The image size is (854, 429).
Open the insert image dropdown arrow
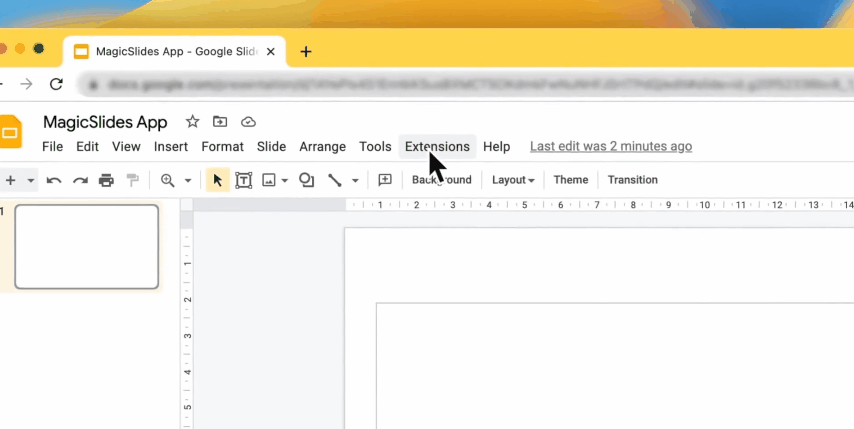pyautogui.click(x=285, y=180)
